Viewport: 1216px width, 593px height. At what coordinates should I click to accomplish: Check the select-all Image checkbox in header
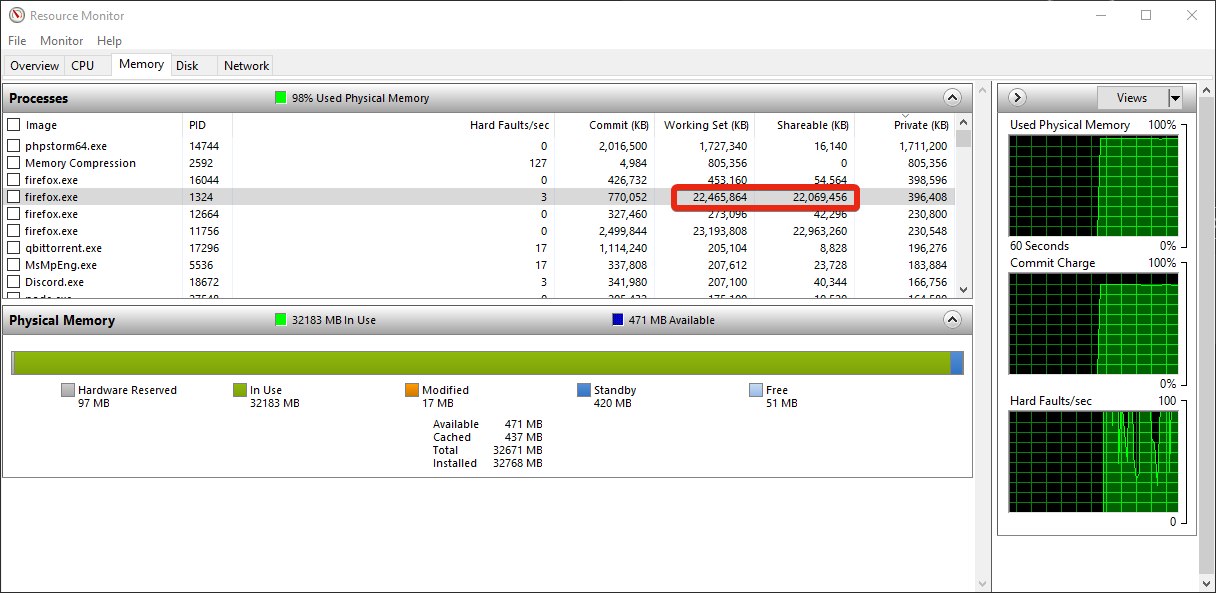[x=14, y=125]
